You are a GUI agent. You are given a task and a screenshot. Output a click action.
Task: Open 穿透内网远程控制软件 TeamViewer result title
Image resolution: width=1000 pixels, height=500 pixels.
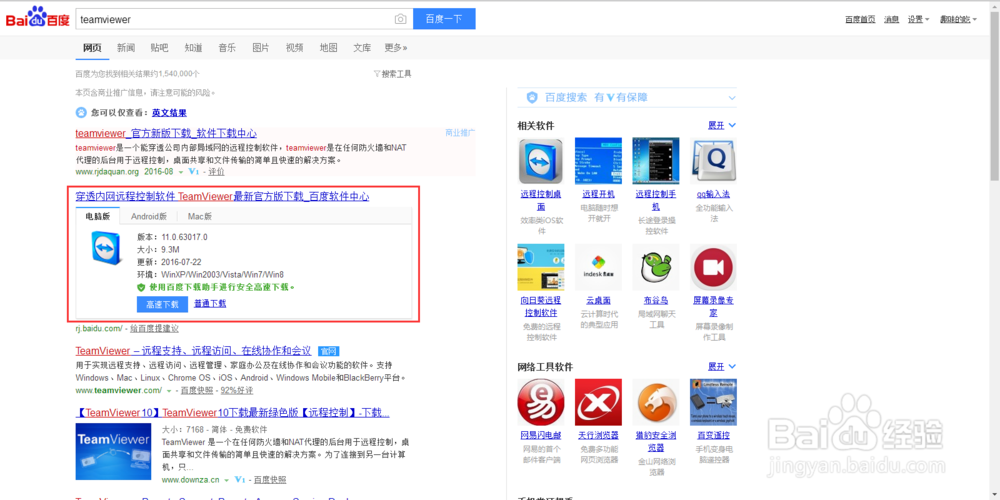click(222, 196)
